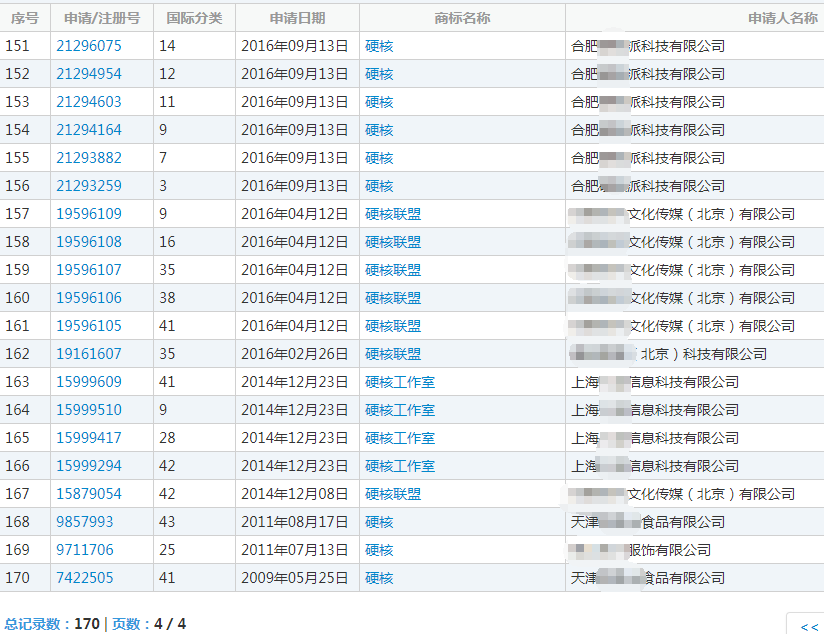Viewport: 824px width, 634px height.
Task: Open registration number 21296075 link
Action: (x=89, y=46)
